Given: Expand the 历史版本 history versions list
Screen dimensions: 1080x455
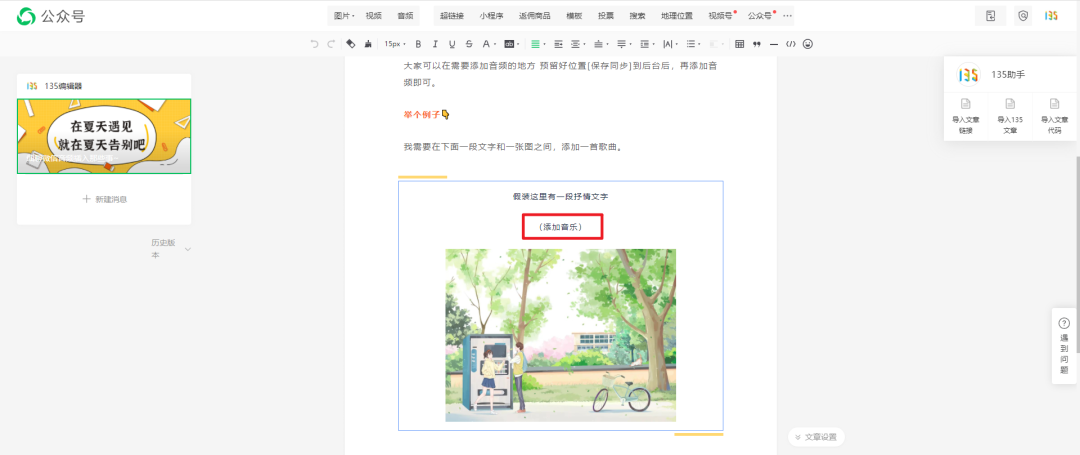Looking at the screenshot, I should [x=170, y=248].
